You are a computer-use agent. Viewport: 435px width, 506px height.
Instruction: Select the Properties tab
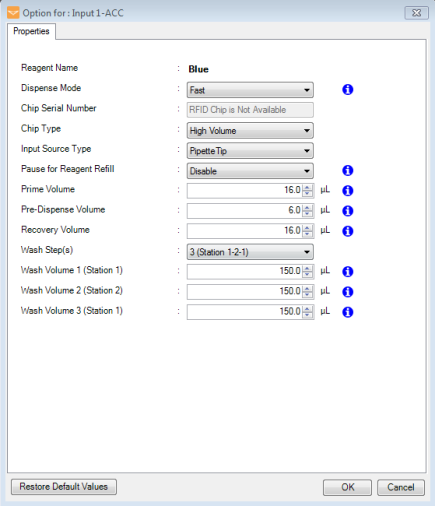[31, 31]
